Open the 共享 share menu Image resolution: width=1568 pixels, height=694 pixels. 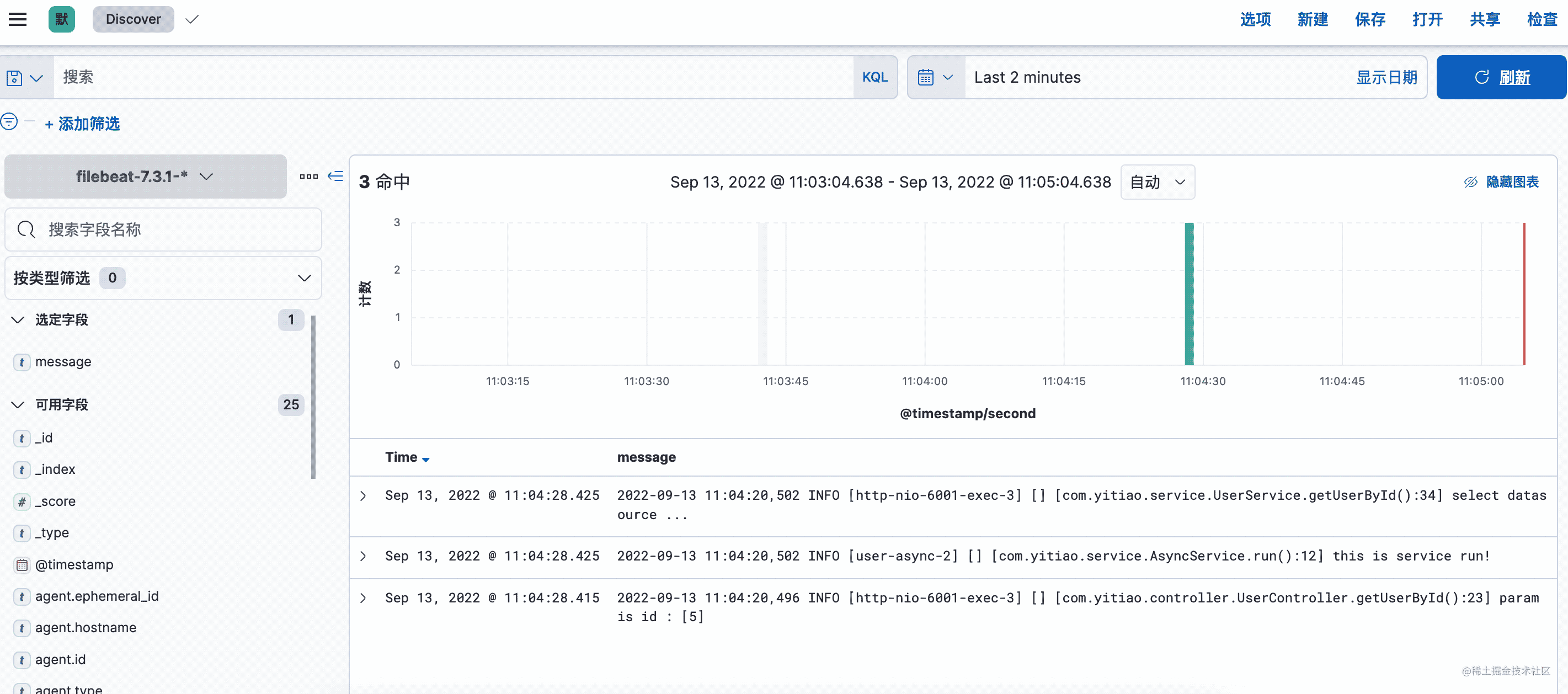(x=1484, y=19)
